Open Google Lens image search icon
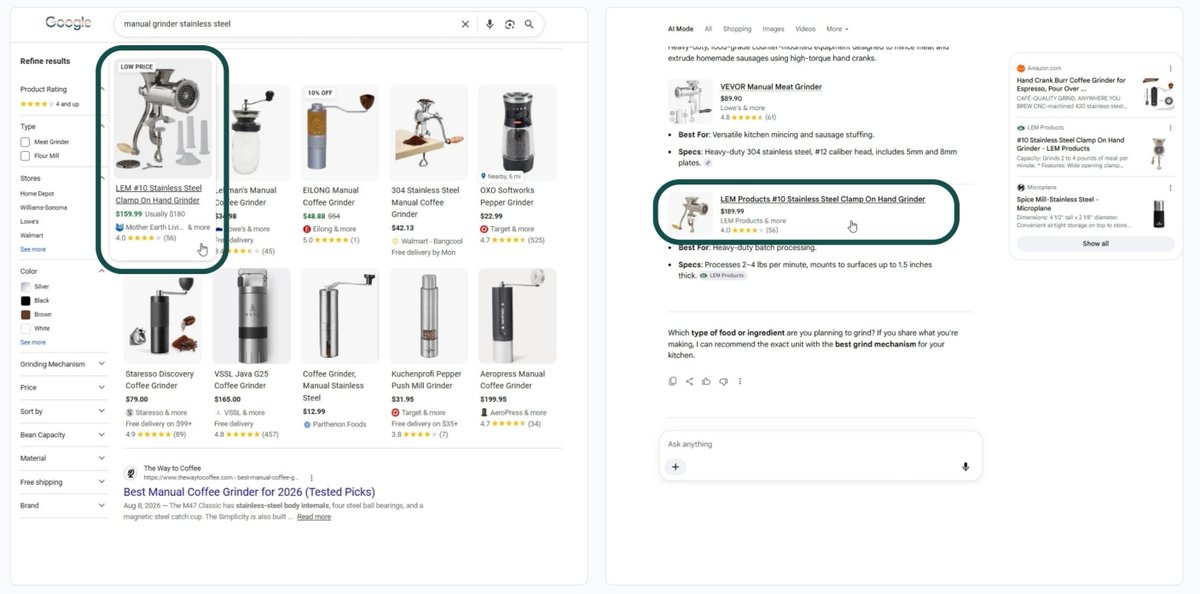This screenshot has height=594, width=1200. tap(509, 24)
